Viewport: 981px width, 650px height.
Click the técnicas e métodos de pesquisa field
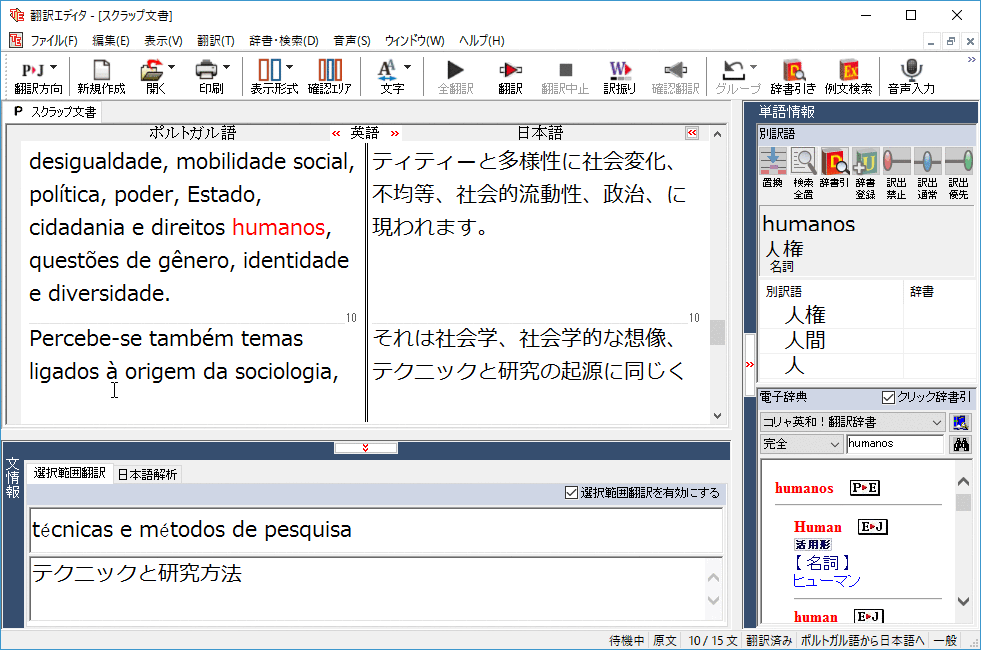coord(376,531)
